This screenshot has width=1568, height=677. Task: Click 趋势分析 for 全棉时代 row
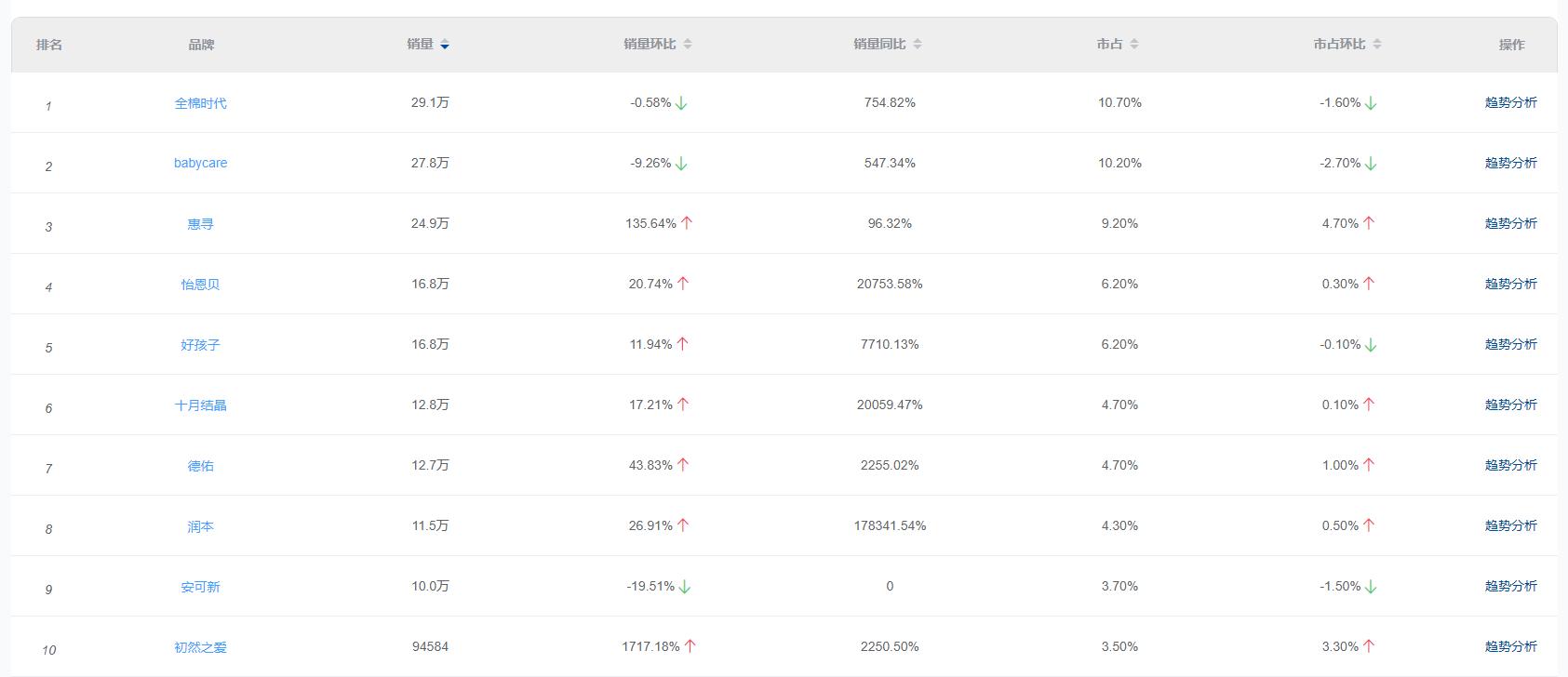click(1510, 102)
